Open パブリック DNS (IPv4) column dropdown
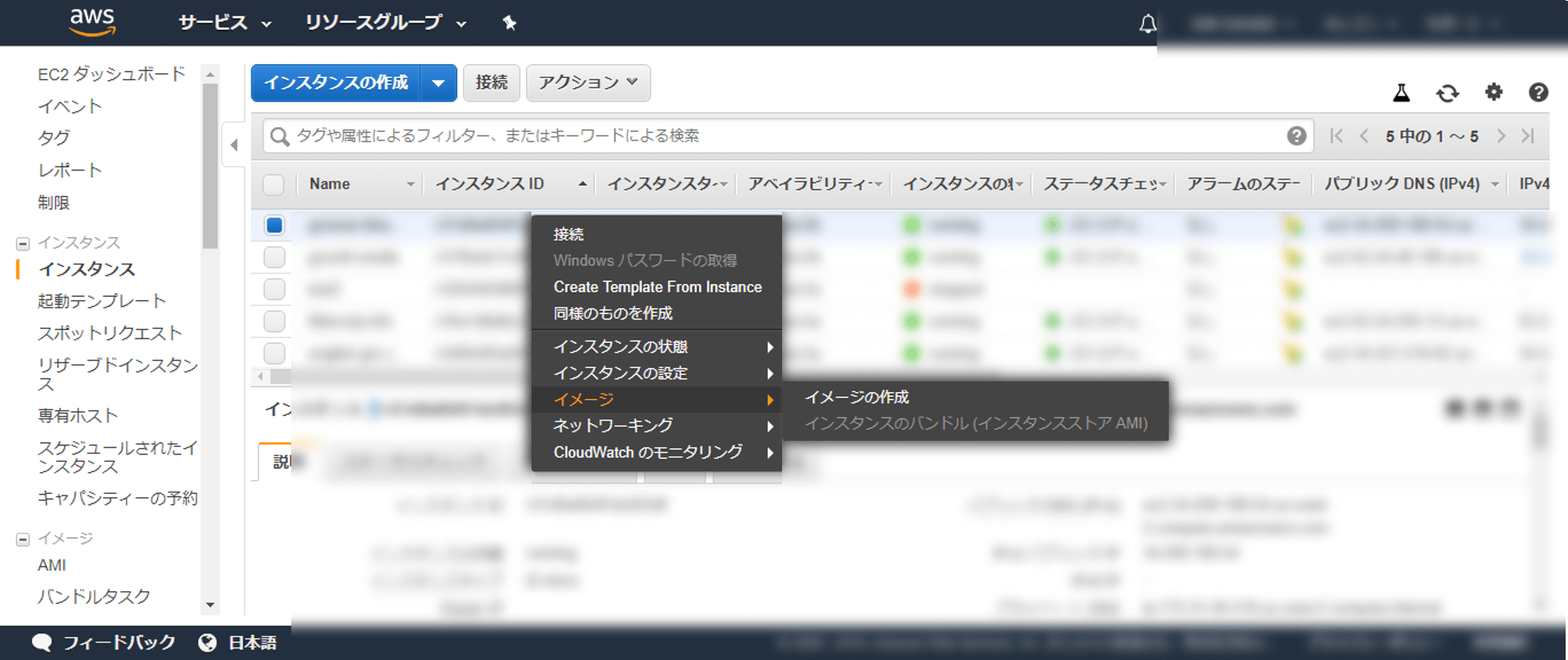The width and height of the screenshot is (1568, 660). [x=1494, y=185]
